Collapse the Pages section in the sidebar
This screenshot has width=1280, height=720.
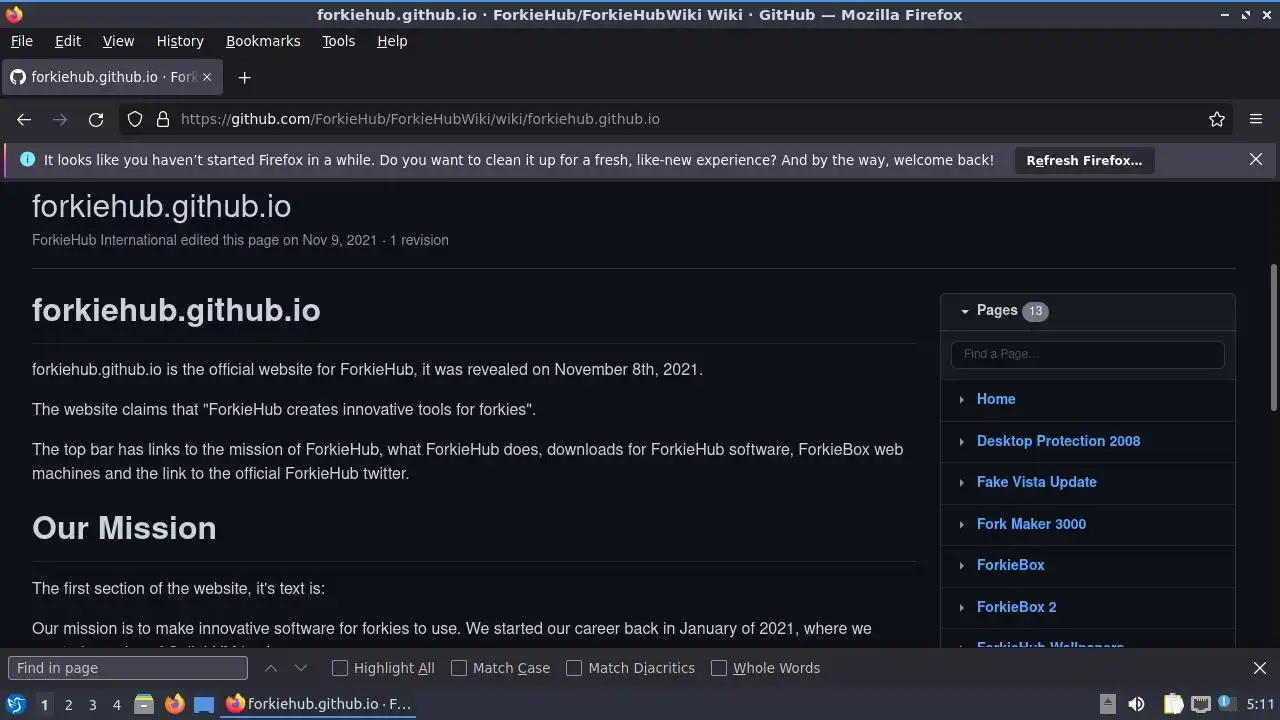965,311
